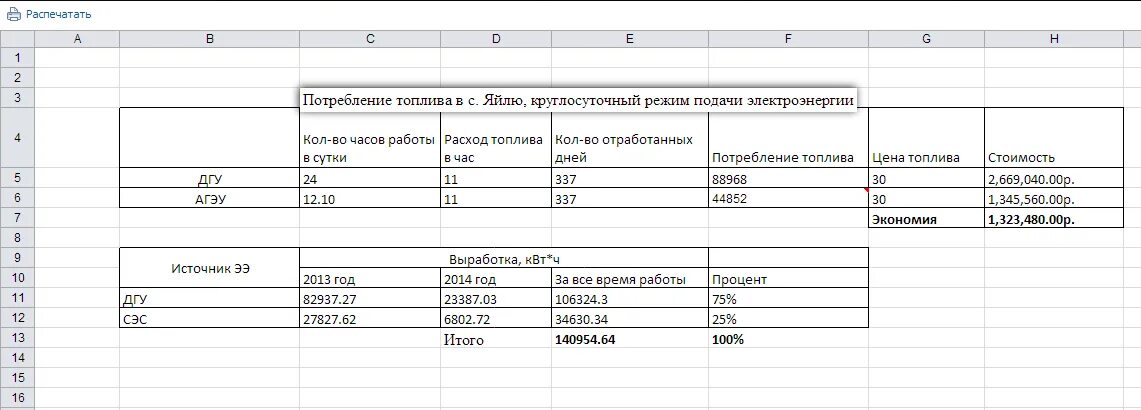Select row 13 header
Viewport: 1141px width, 410px height.
pyautogui.click(x=17, y=338)
